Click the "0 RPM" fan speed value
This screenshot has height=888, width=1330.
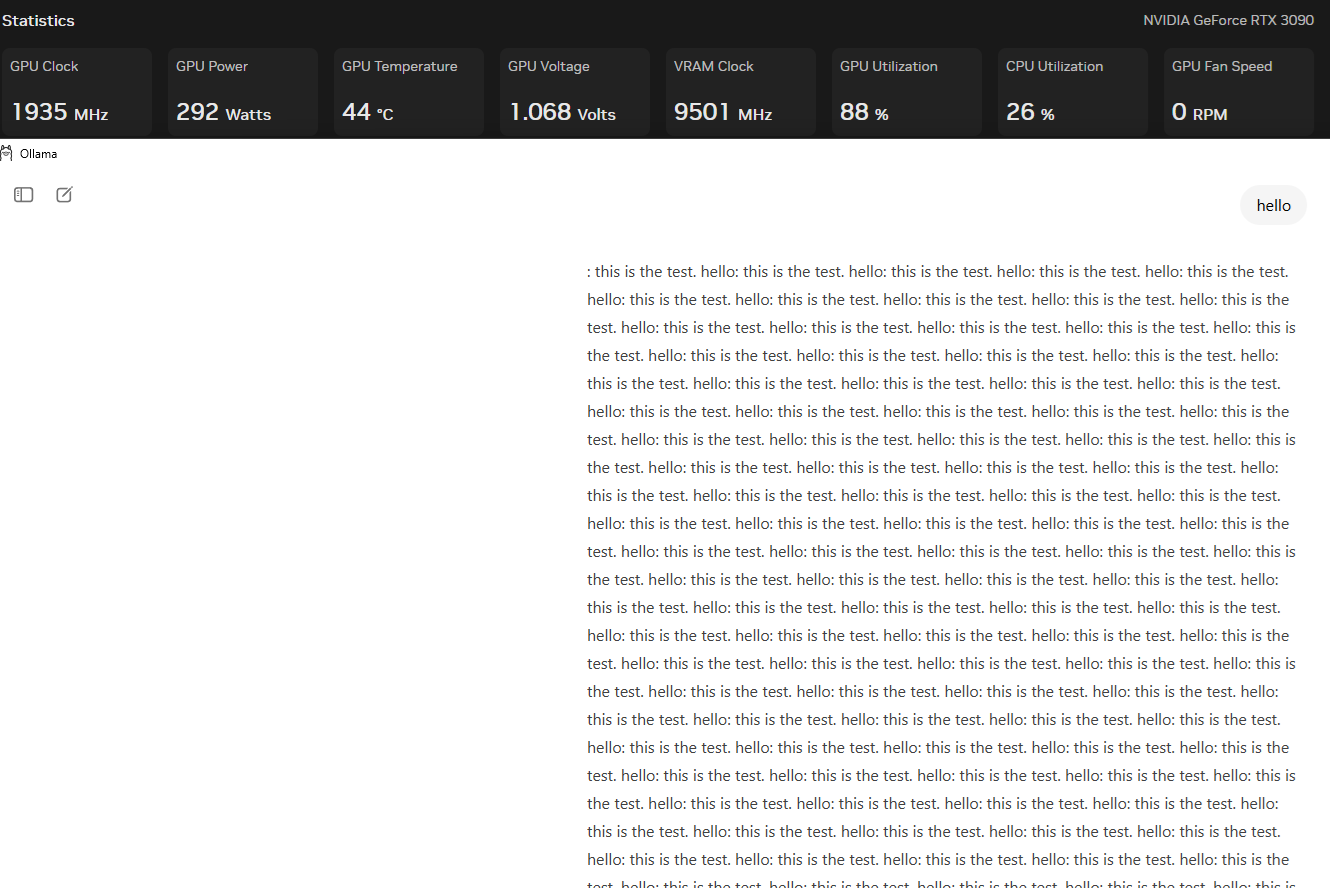tap(1200, 112)
